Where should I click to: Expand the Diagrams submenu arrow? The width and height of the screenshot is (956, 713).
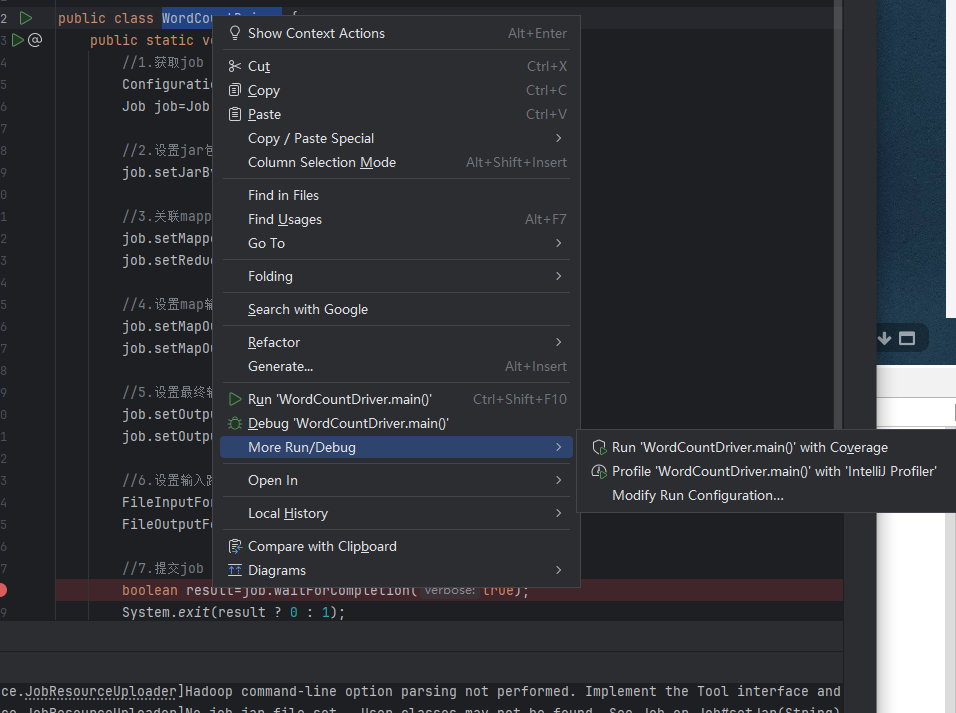pos(558,570)
